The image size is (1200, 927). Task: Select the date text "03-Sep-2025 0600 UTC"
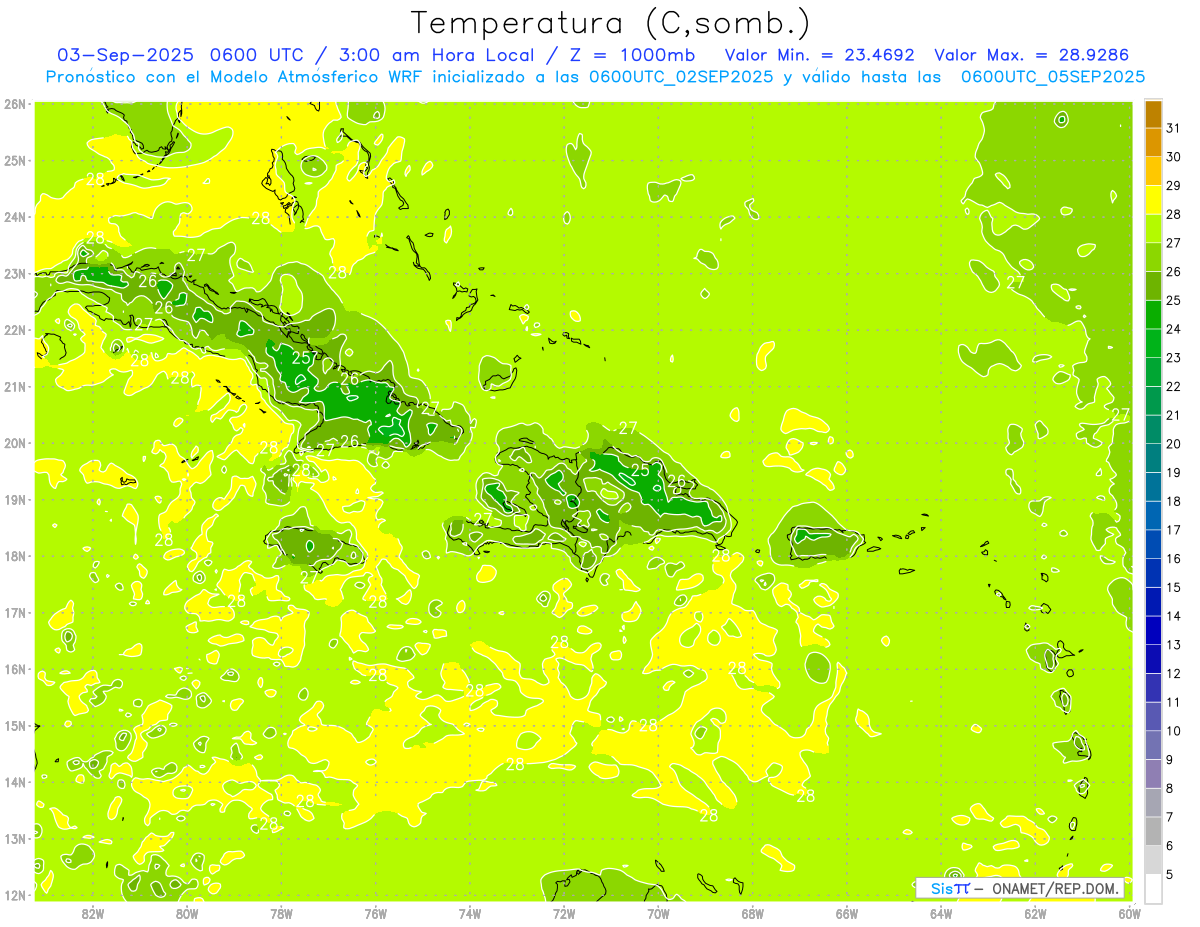[x=178, y=55]
